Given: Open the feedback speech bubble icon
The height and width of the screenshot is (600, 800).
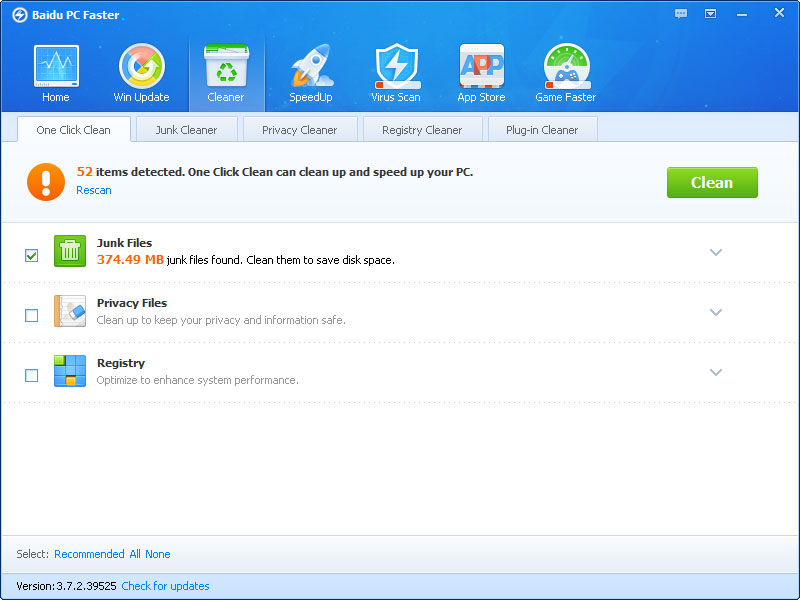Looking at the screenshot, I should [681, 14].
